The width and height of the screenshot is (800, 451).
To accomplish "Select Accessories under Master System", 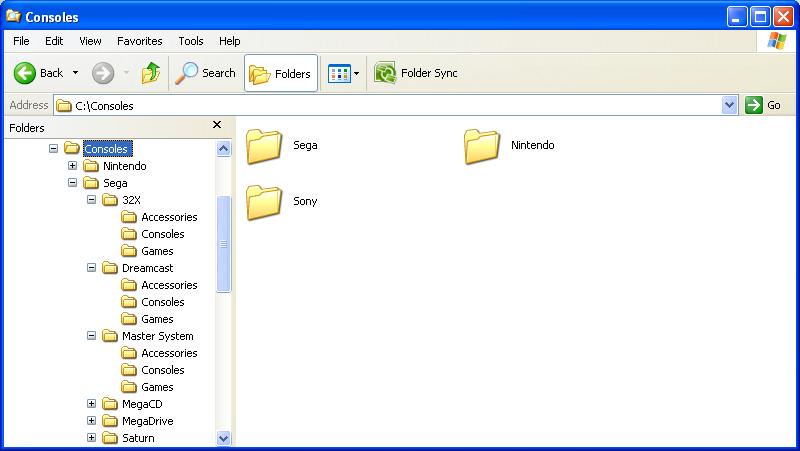I will tap(169, 353).
